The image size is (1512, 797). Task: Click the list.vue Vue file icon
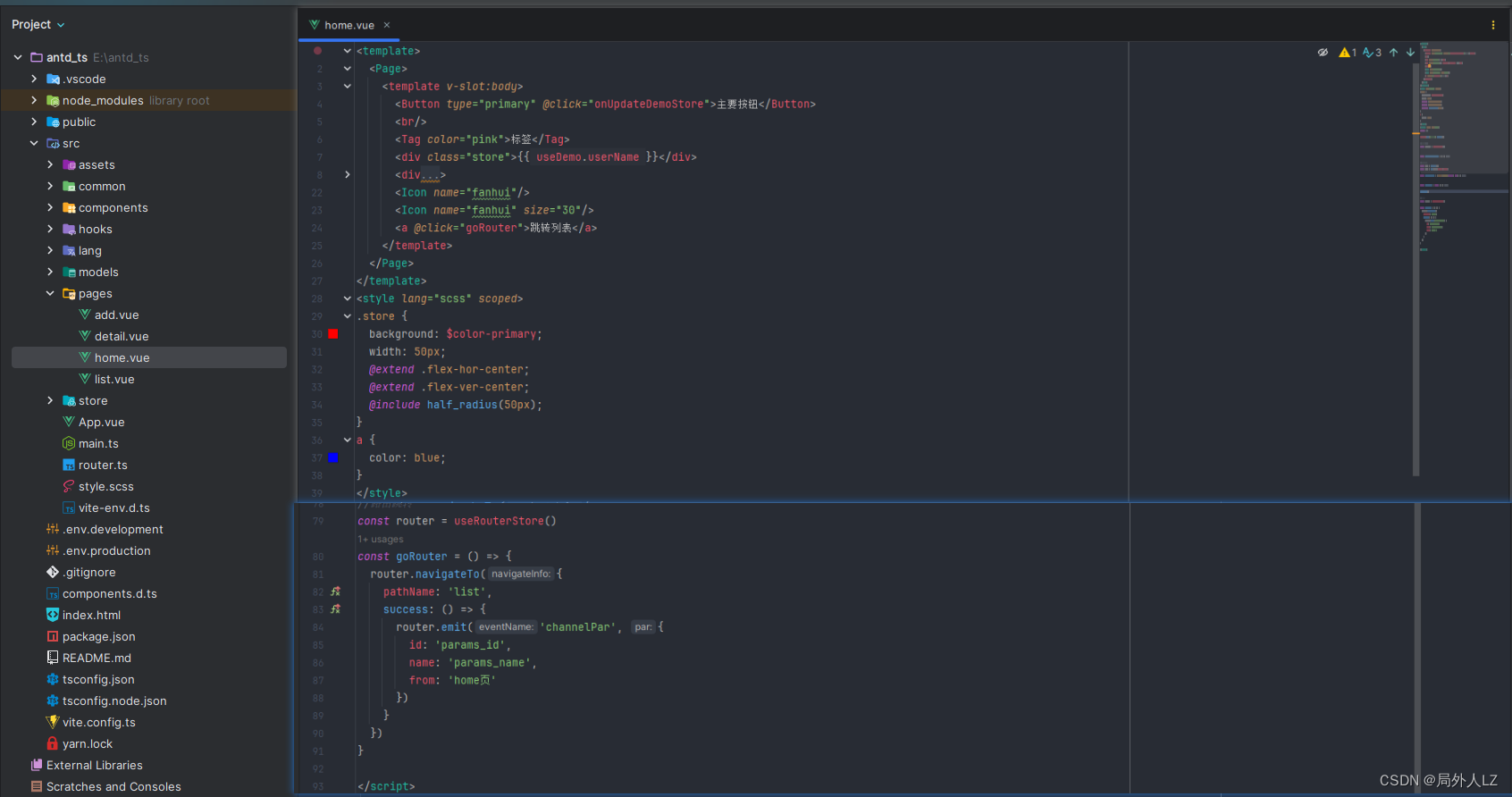click(x=85, y=379)
